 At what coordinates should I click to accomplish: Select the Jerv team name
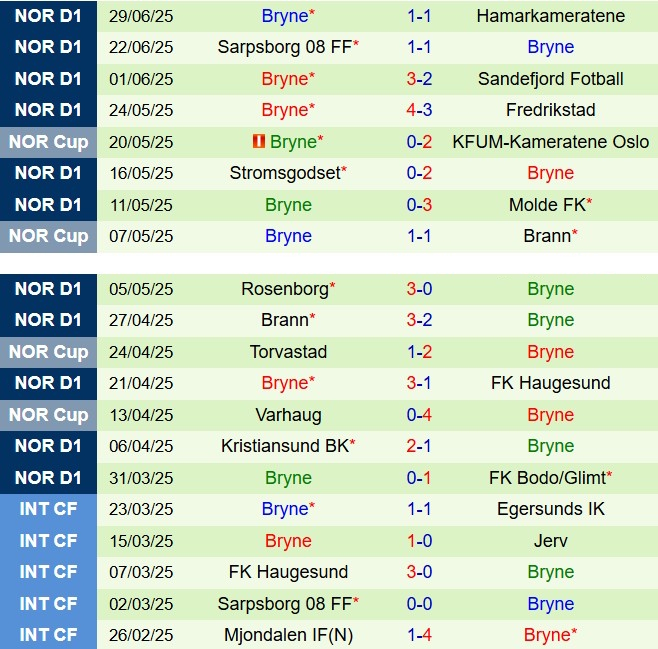(x=551, y=541)
